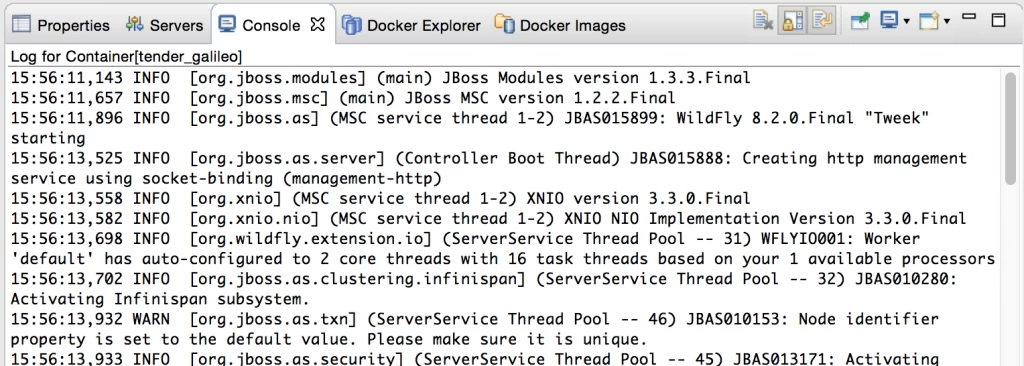Click the 'XNIO NIO Implementation Version' log line
Image resolution: width=1024 pixels, height=366 pixels.
[488, 219]
